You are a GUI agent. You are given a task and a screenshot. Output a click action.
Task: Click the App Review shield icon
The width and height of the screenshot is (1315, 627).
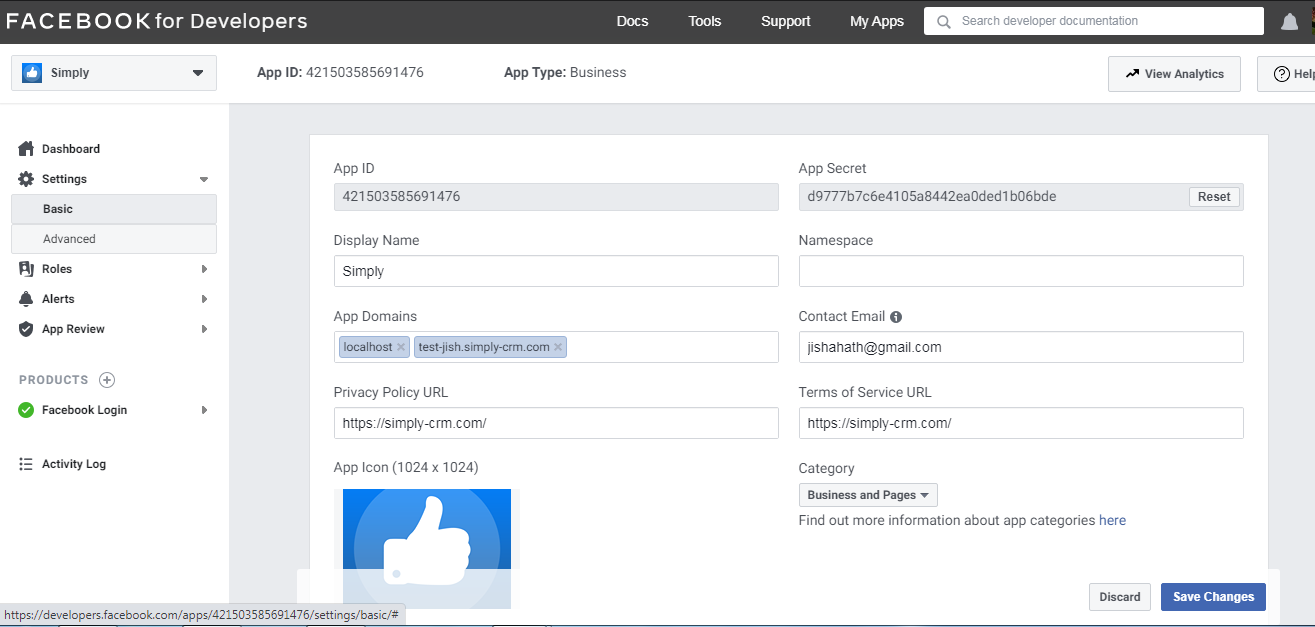(27, 329)
